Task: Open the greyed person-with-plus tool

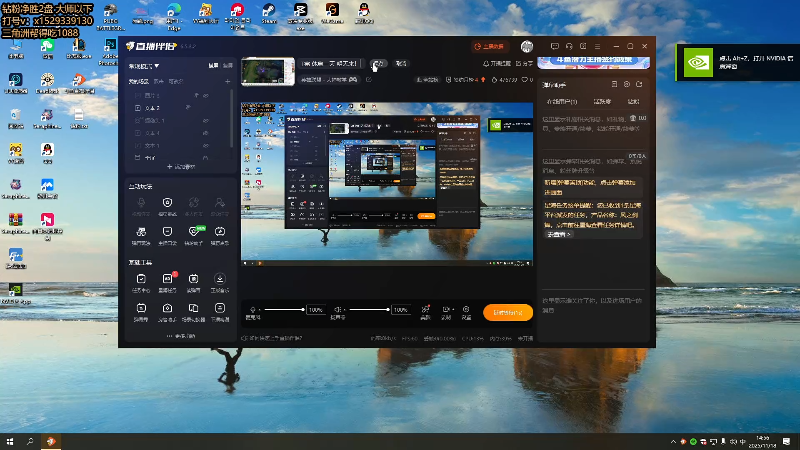Action: (219, 203)
